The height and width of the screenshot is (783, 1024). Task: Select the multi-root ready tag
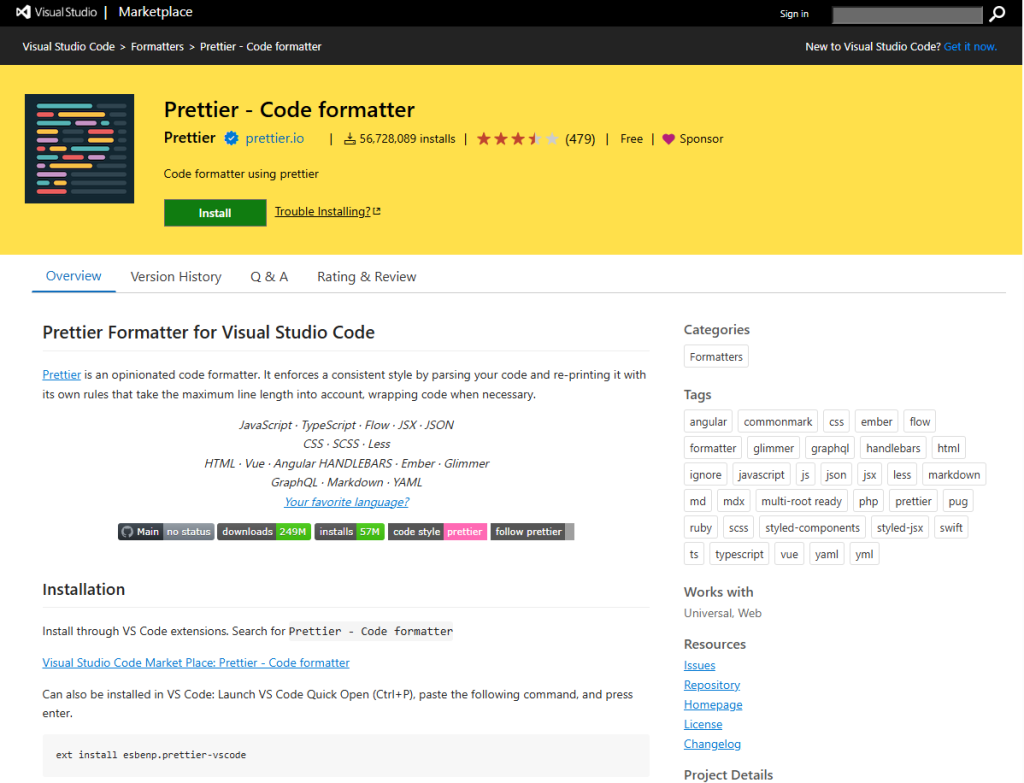[x=801, y=501]
